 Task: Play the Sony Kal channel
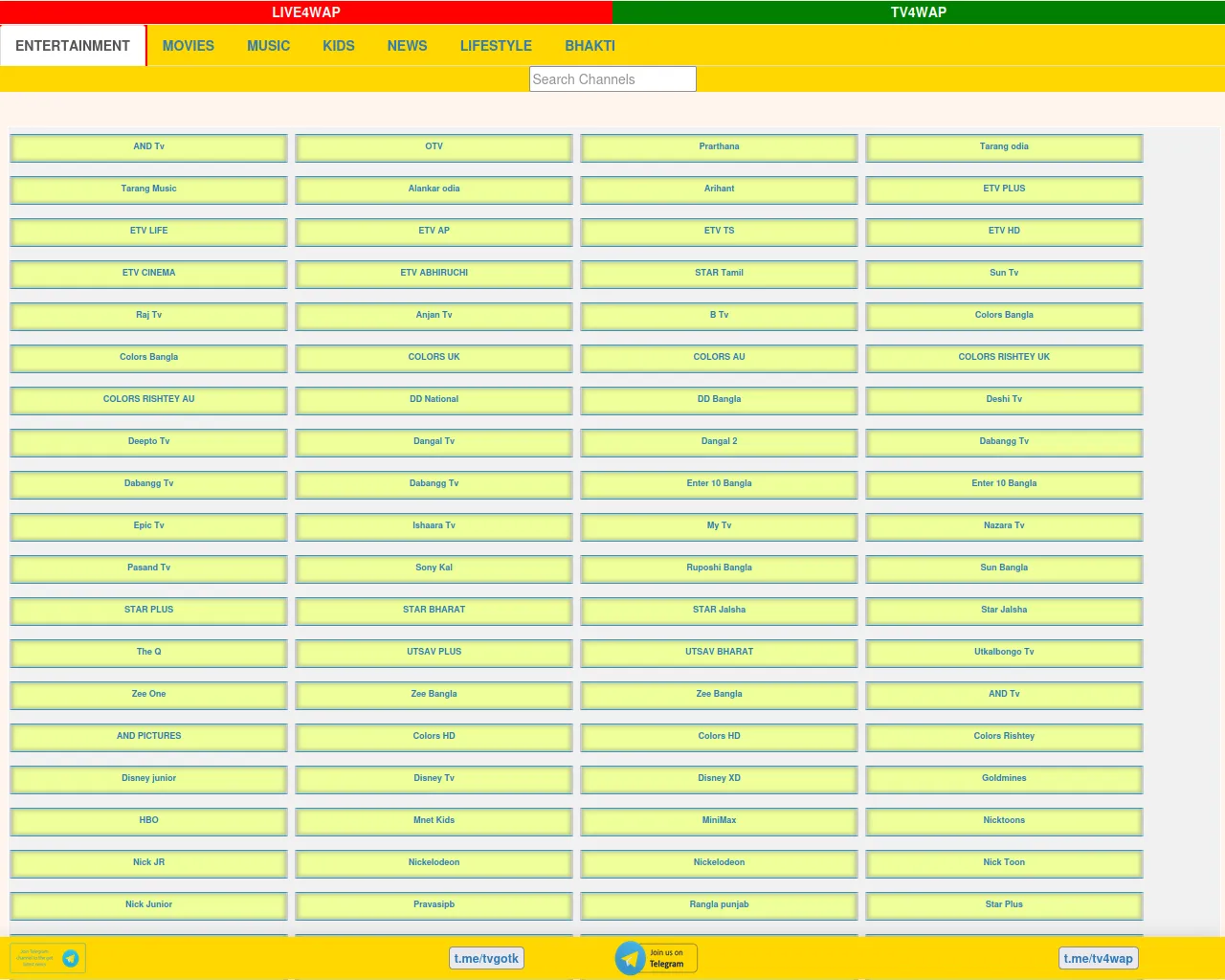(x=434, y=568)
